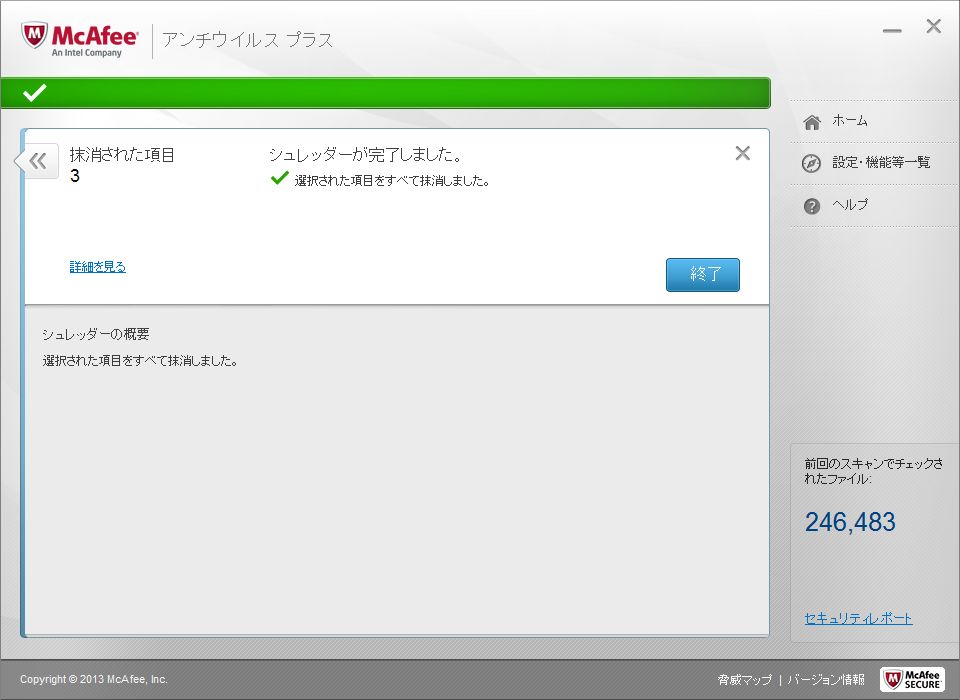
Task: Close the shredder completed panel
Action: pyautogui.click(x=742, y=153)
